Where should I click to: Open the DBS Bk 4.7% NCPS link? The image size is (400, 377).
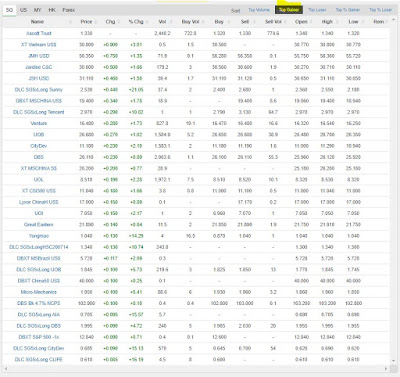[x=39, y=303]
